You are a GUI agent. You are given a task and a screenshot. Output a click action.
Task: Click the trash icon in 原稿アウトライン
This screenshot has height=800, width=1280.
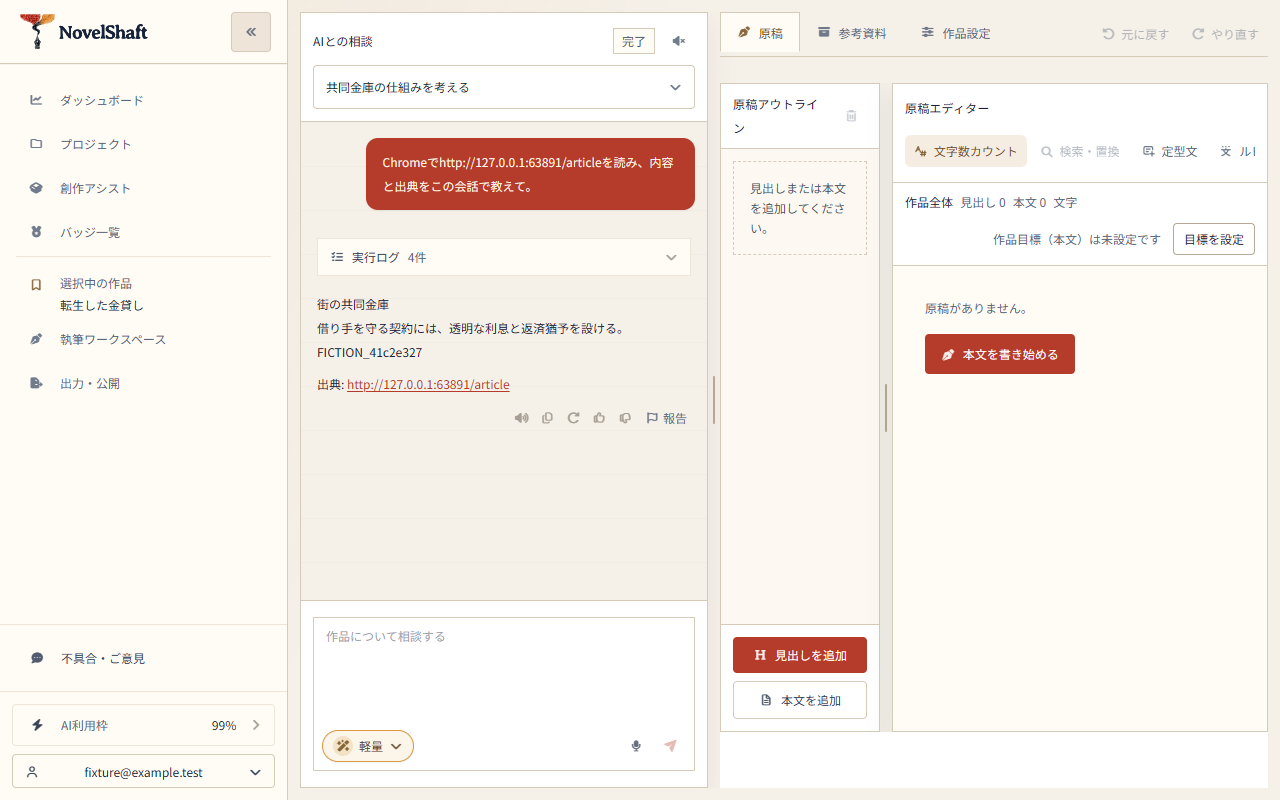point(851,116)
